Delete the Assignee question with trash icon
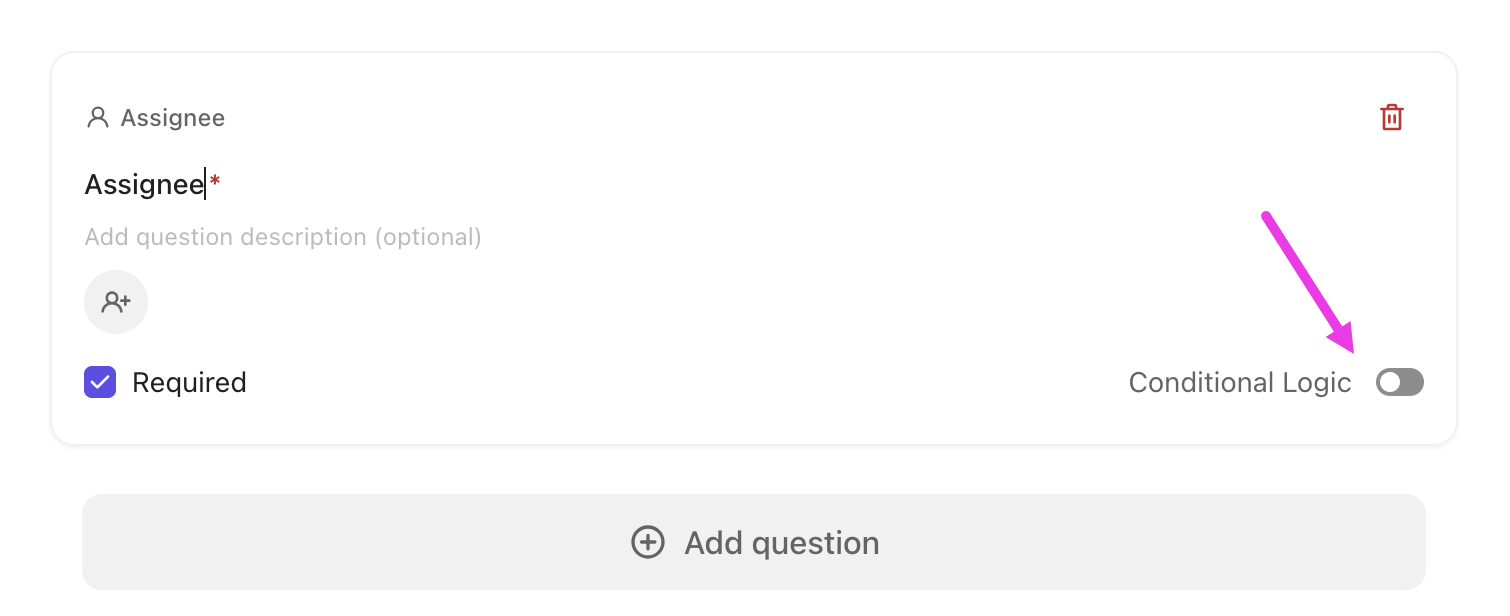Viewport: 1510px width, 616px height. tap(1391, 117)
